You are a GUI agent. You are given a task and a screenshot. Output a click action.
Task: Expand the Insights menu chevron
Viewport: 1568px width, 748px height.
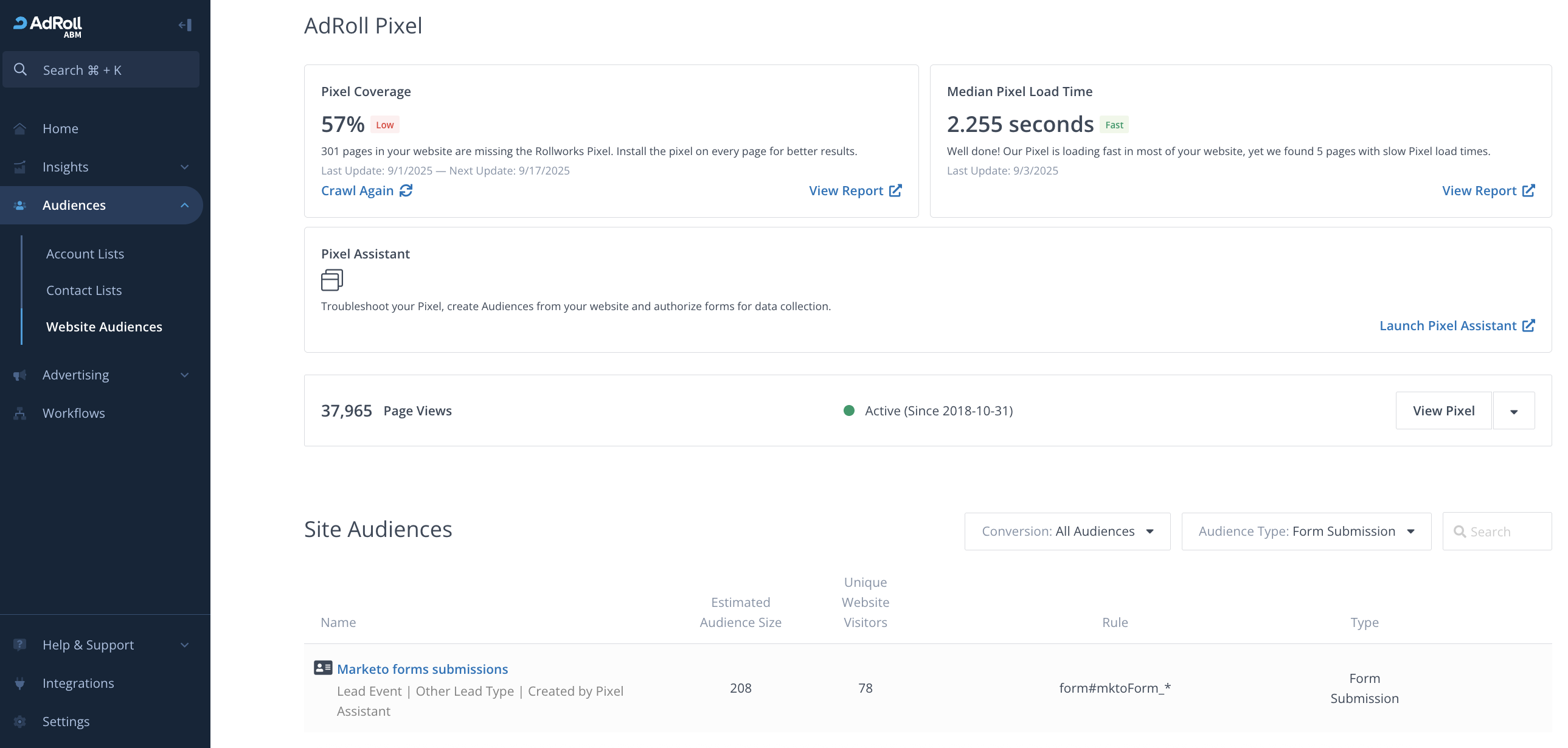click(184, 167)
